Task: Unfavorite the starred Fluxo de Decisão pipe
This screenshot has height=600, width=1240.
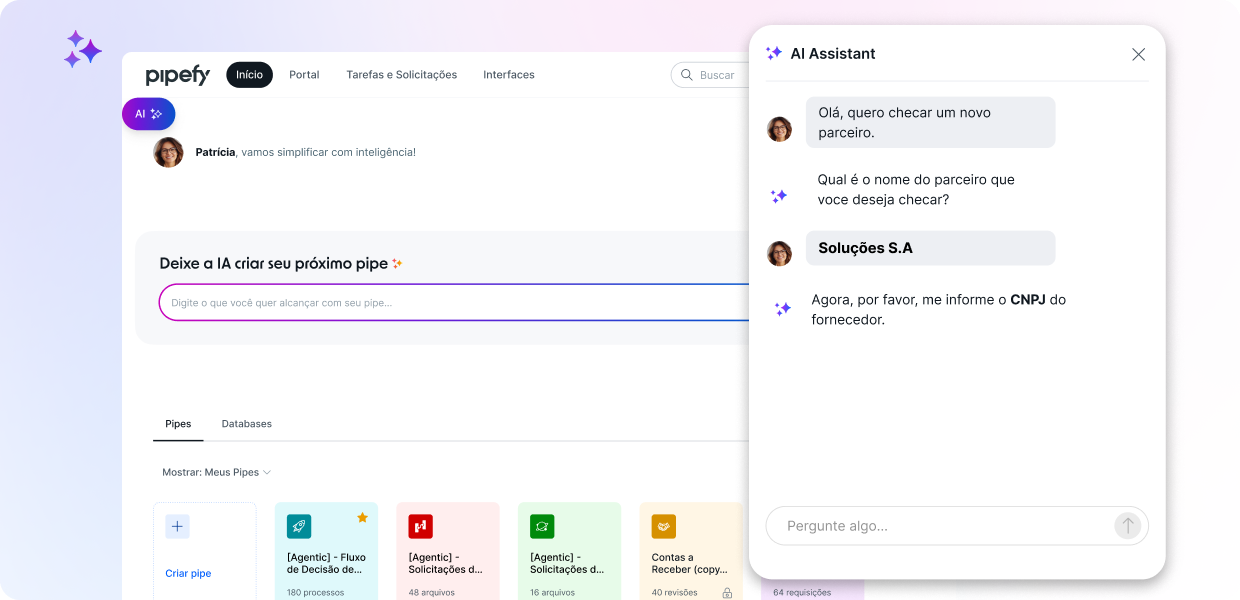Action: [x=362, y=517]
